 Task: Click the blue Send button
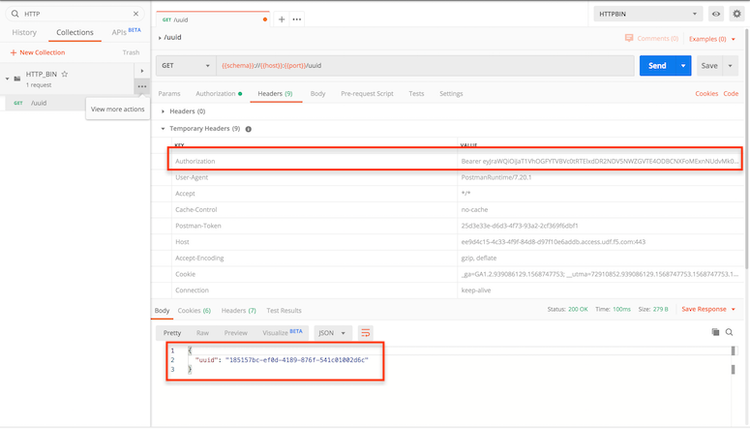point(657,66)
